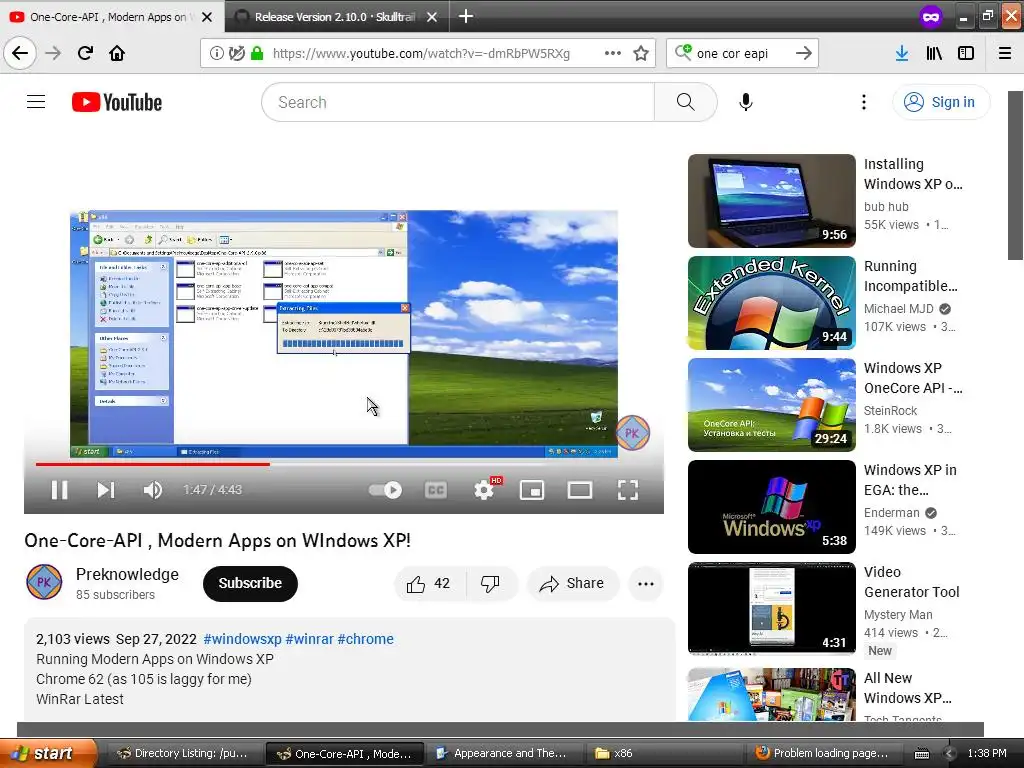The height and width of the screenshot is (768, 1024).
Task: Open video settings gear menu
Action: 484,490
